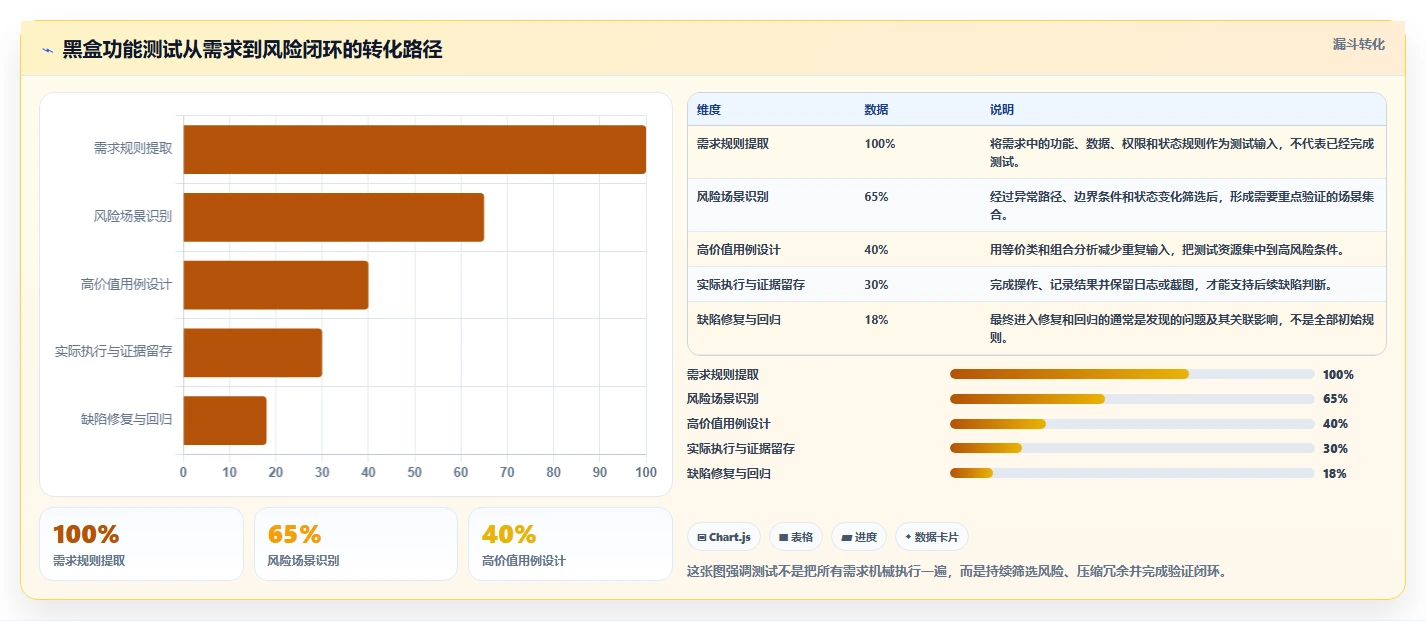Click the description starting 用等价类和组合分析
Image resolution: width=1426 pixels, height=621 pixels.
1167,249
